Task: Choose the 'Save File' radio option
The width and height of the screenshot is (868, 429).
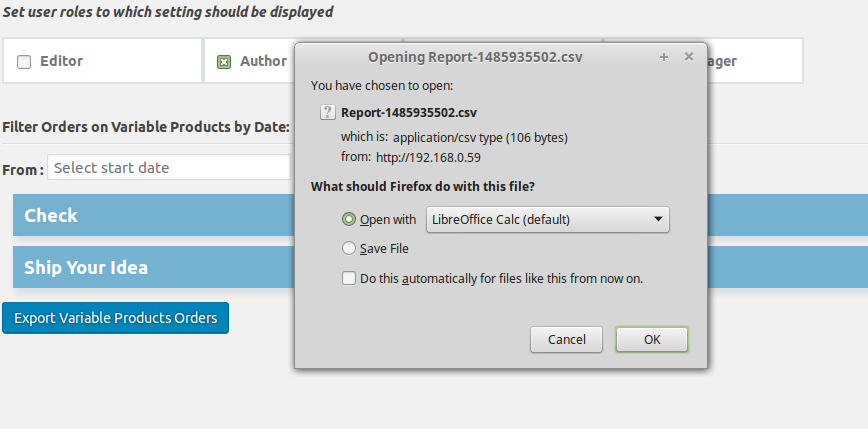Action: point(349,249)
